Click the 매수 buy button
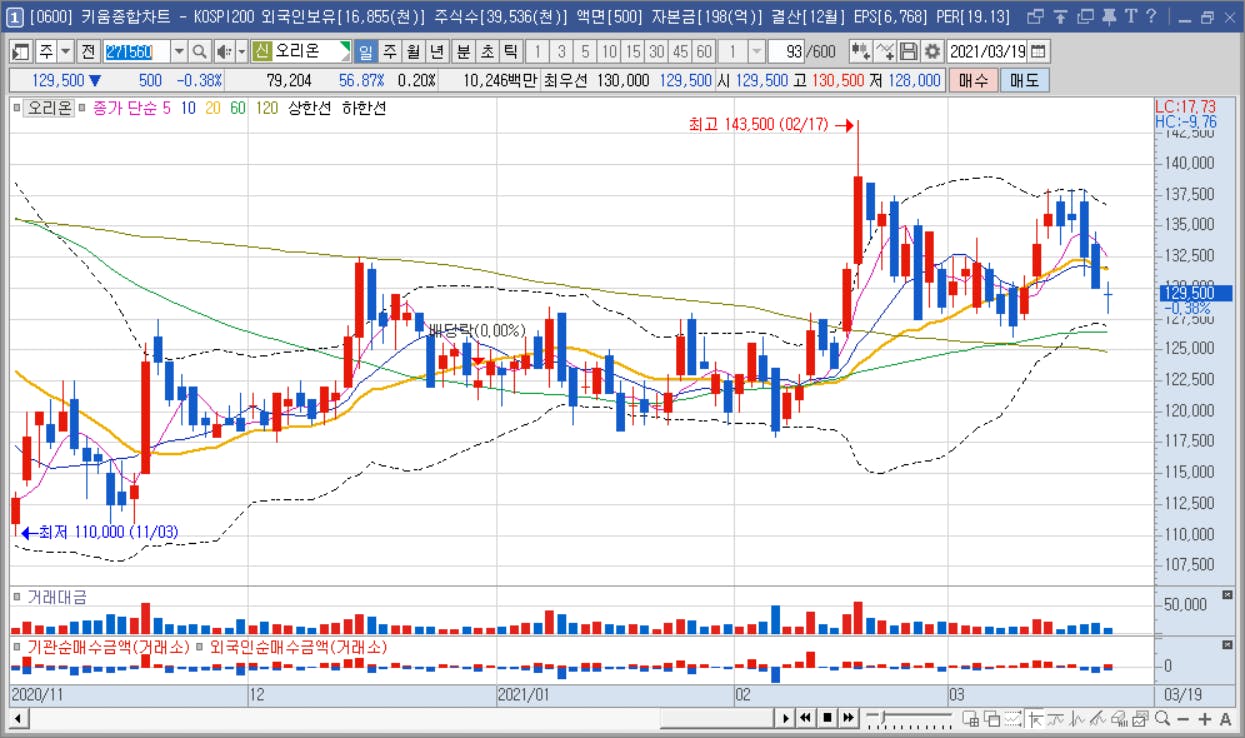1245x738 pixels. point(973,80)
